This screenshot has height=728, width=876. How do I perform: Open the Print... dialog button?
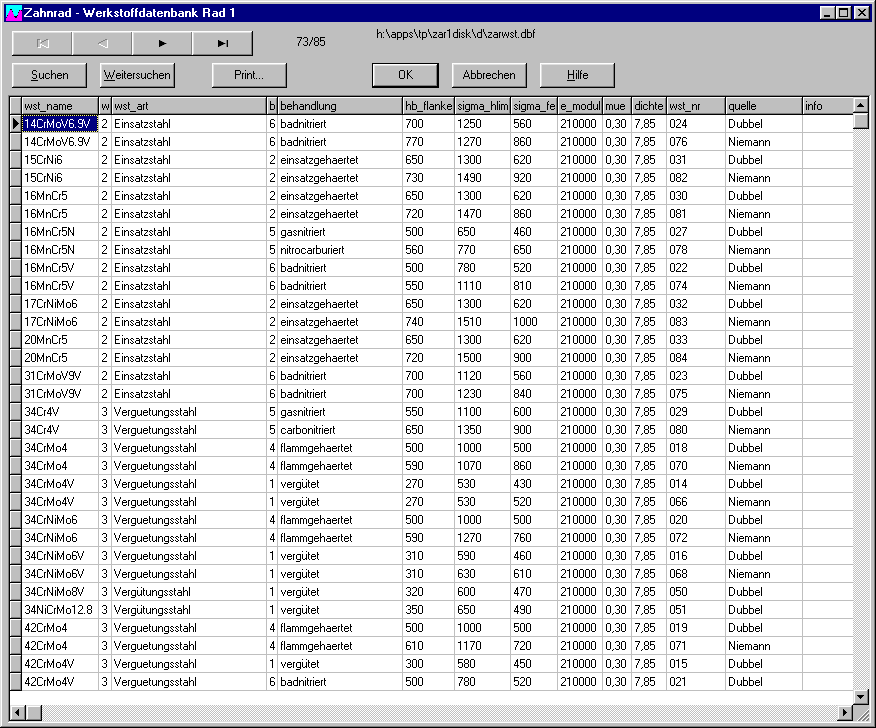click(x=249, y=75)
